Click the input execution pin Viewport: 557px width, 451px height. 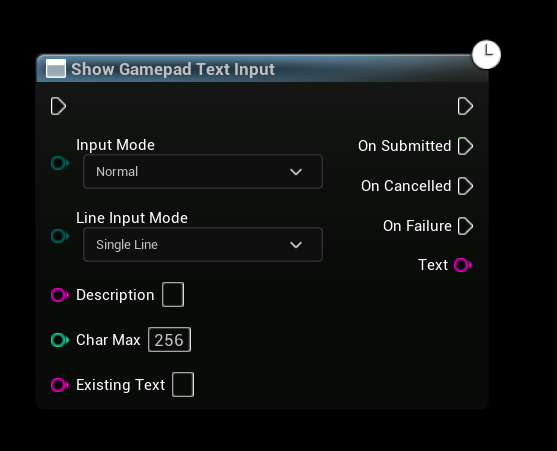point(58,106)
